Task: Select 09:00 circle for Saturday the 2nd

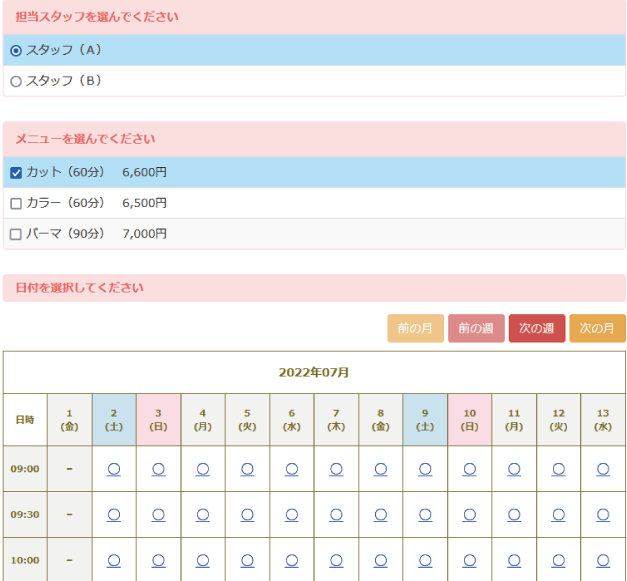Action: point(114,468)
